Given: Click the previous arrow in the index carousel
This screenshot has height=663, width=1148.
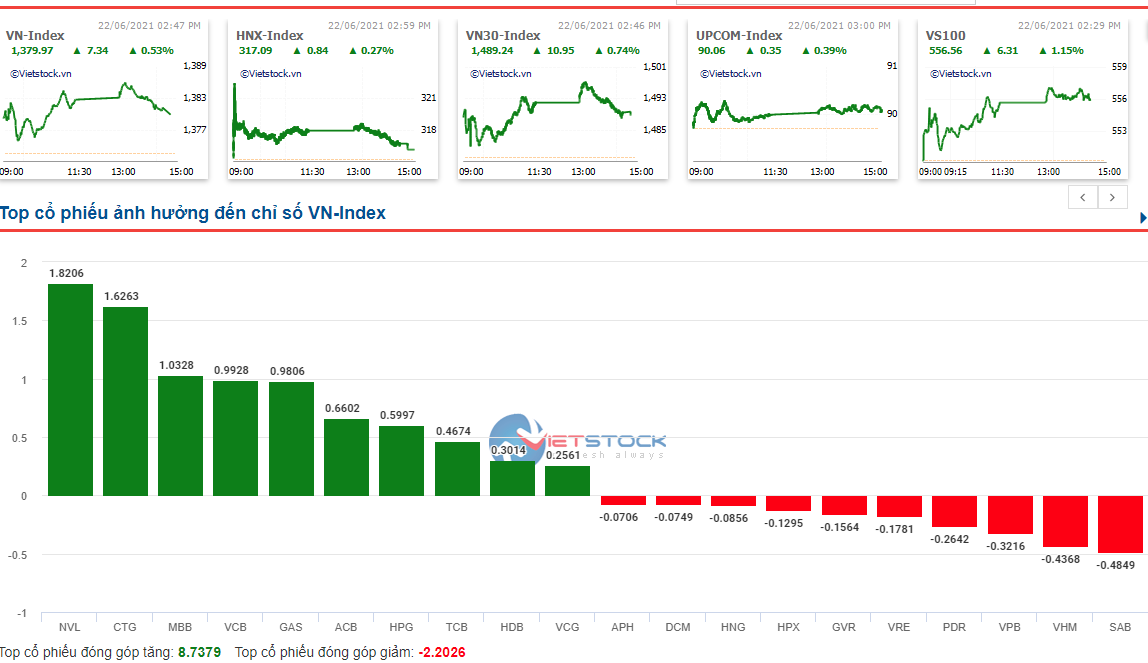Looking at the screenshot, I should pyautogui.click(x=1083, y=198).
